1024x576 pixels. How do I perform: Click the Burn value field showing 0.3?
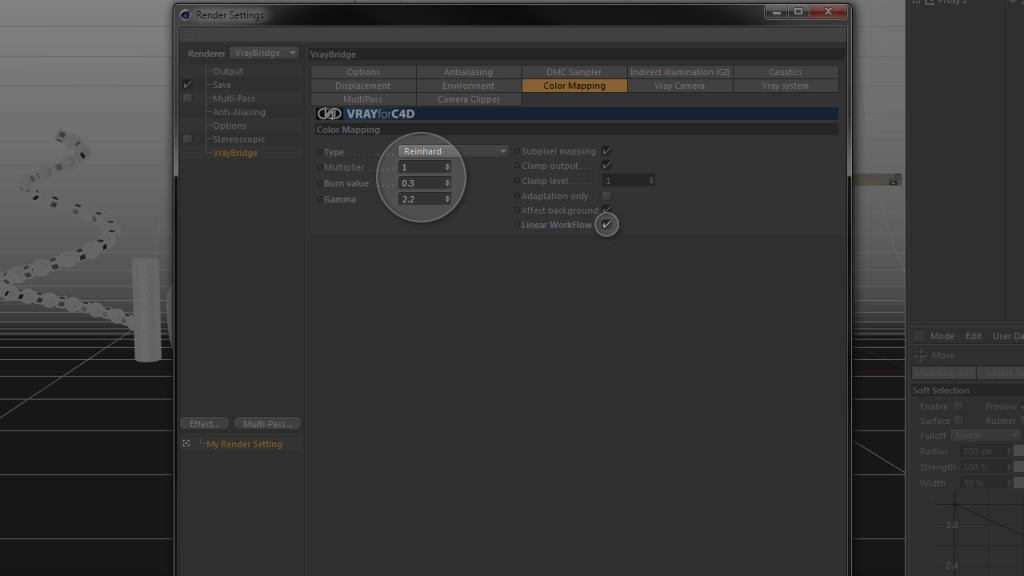421,183
